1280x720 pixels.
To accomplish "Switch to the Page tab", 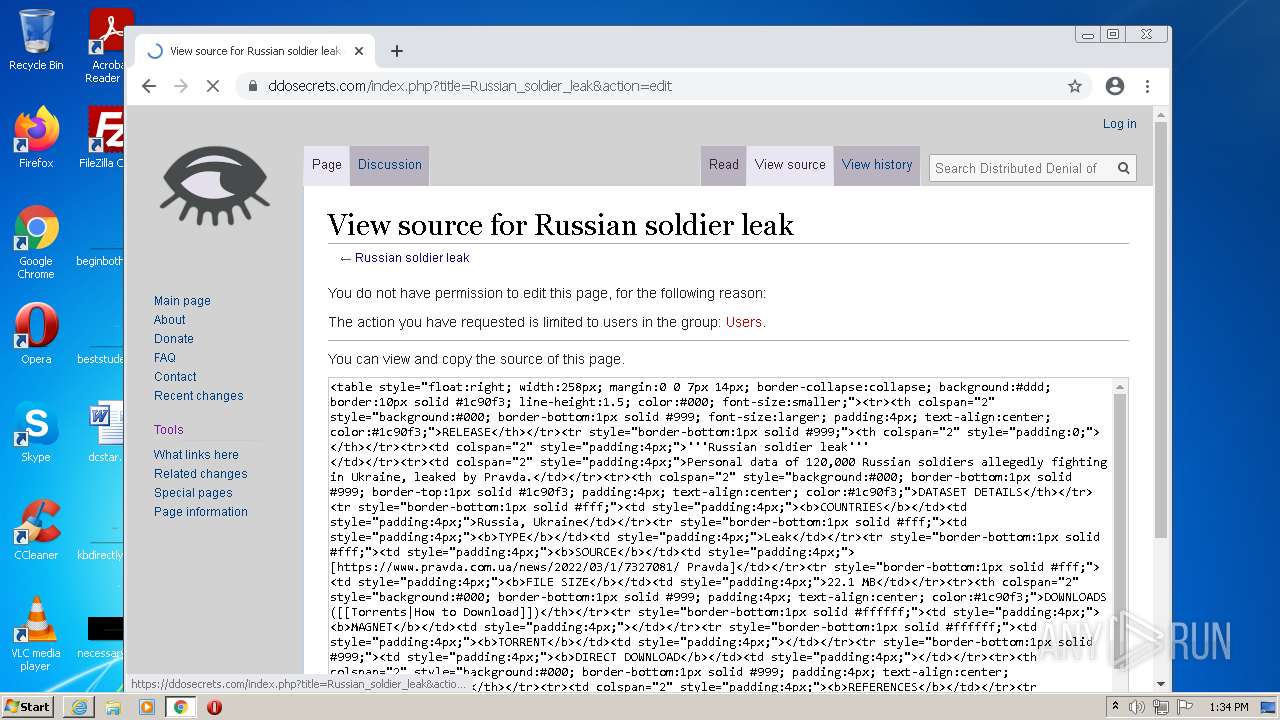I will (x=327, y=165).
